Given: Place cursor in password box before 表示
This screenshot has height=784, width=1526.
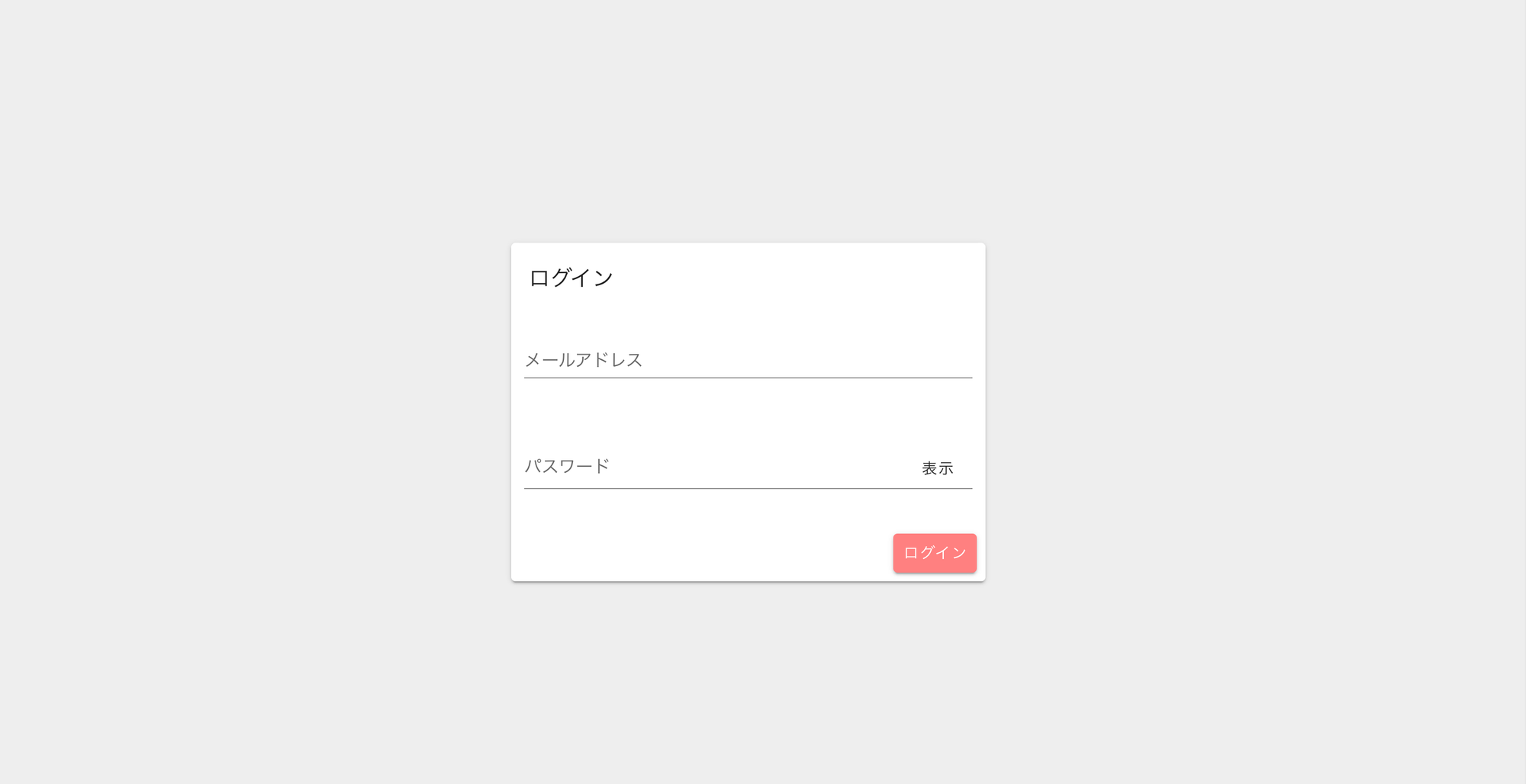Looking at the screenshot, I should [763, 467].
